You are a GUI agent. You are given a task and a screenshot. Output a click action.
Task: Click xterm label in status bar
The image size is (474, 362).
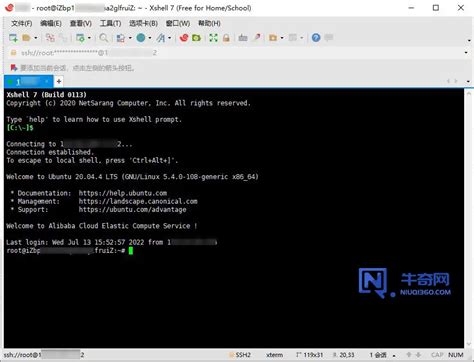tap(275, 355)
